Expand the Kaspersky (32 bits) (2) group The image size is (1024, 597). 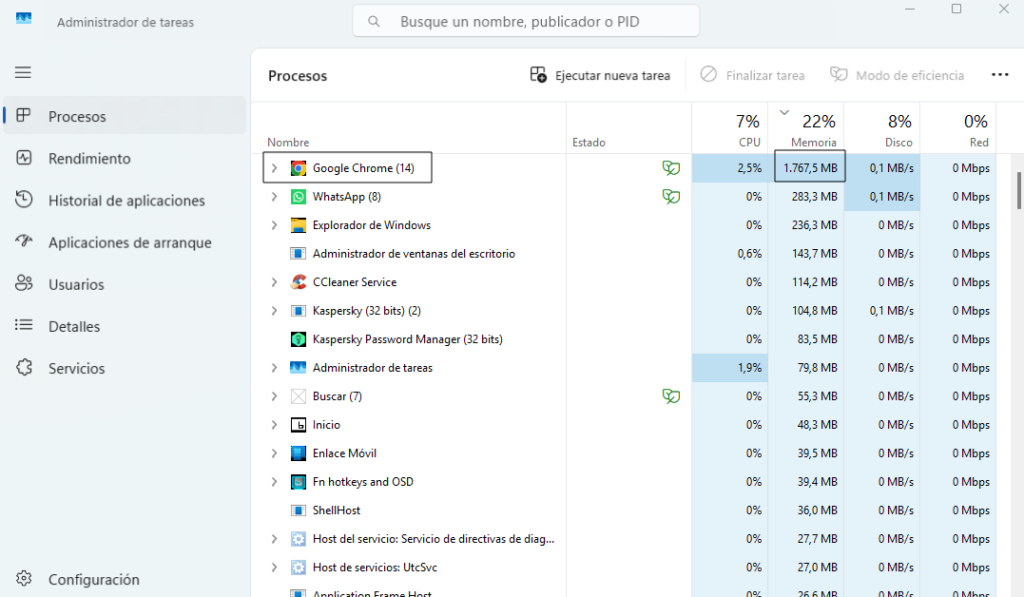point(274,311)
